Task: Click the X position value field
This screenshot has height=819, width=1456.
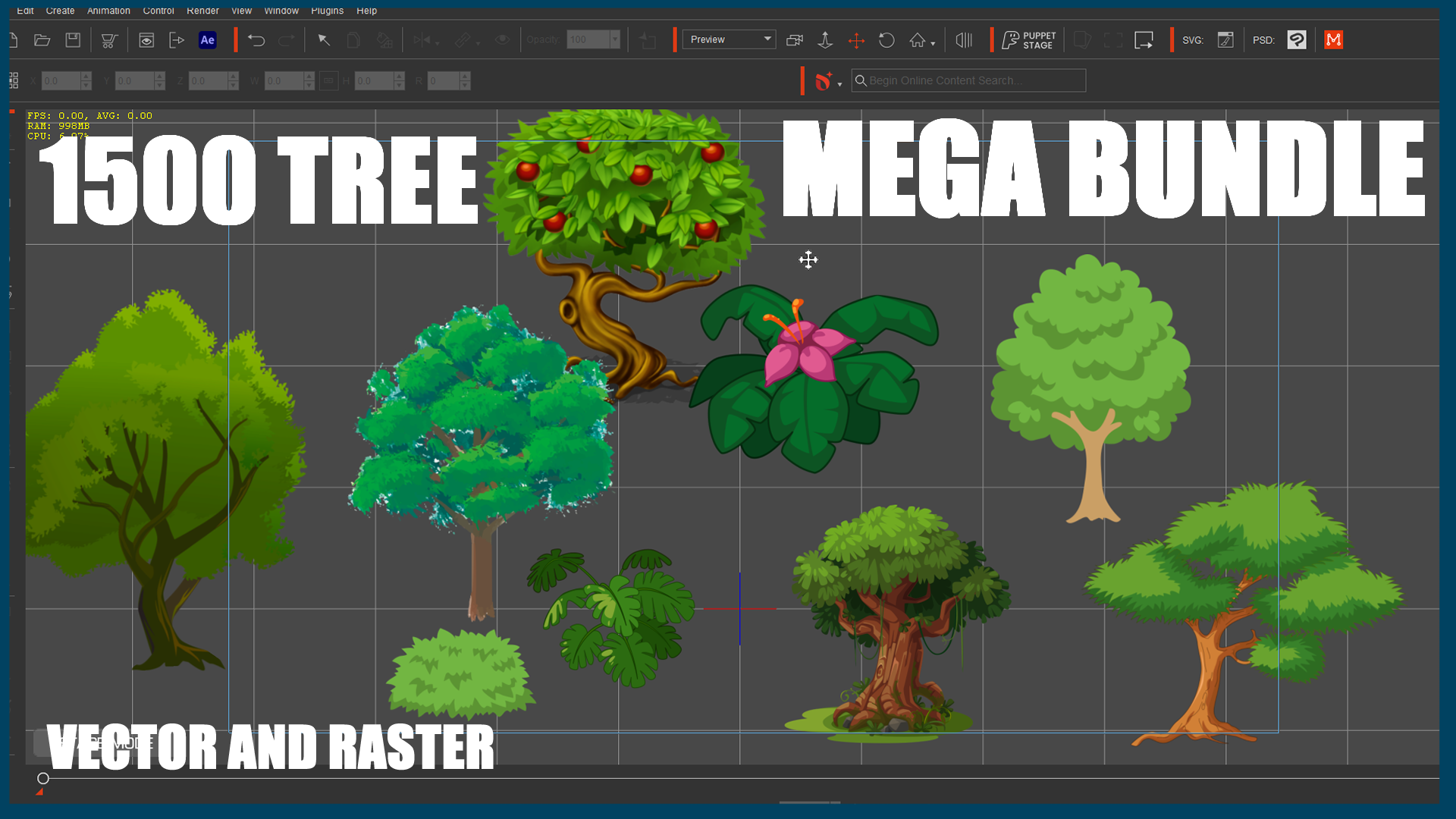Action: click(61, 80)
